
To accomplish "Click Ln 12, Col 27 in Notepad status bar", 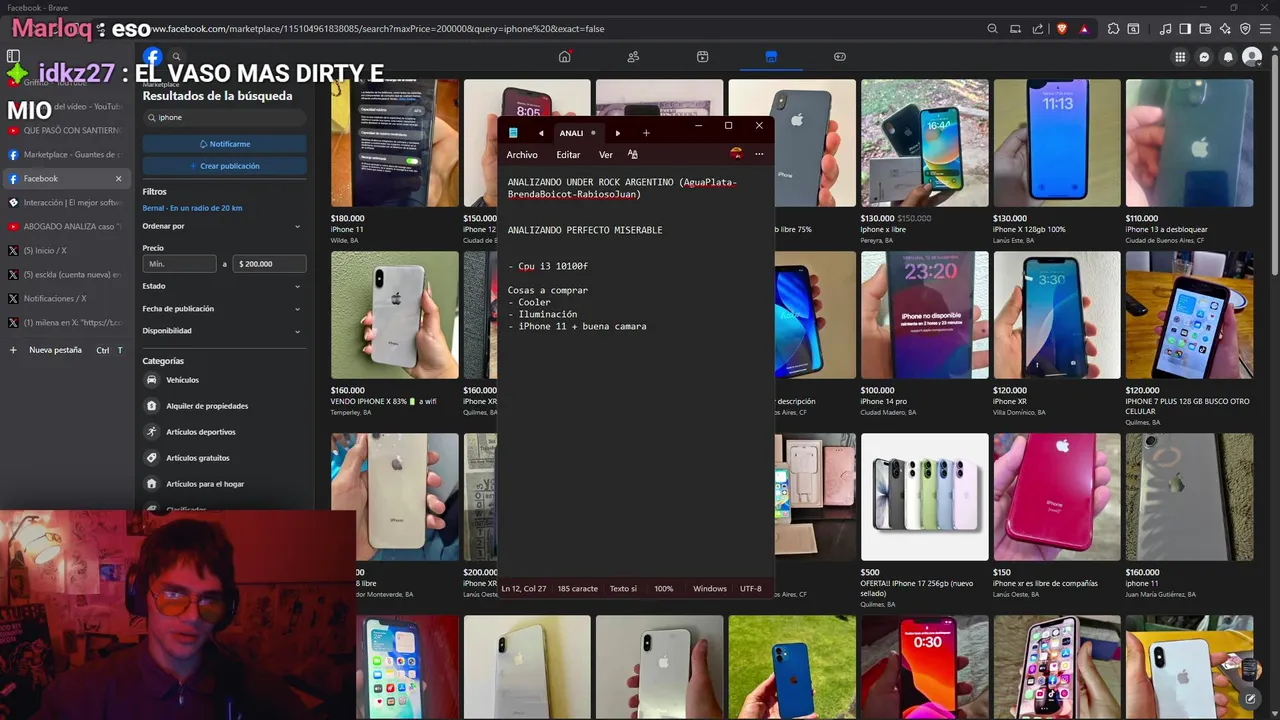I will point(523,589).
